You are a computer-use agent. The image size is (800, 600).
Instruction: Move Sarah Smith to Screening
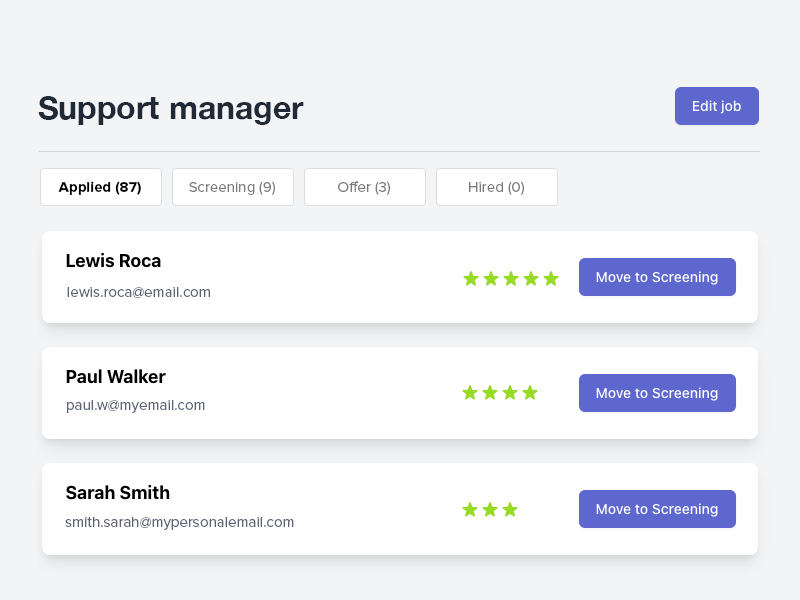tap(657, 509)
